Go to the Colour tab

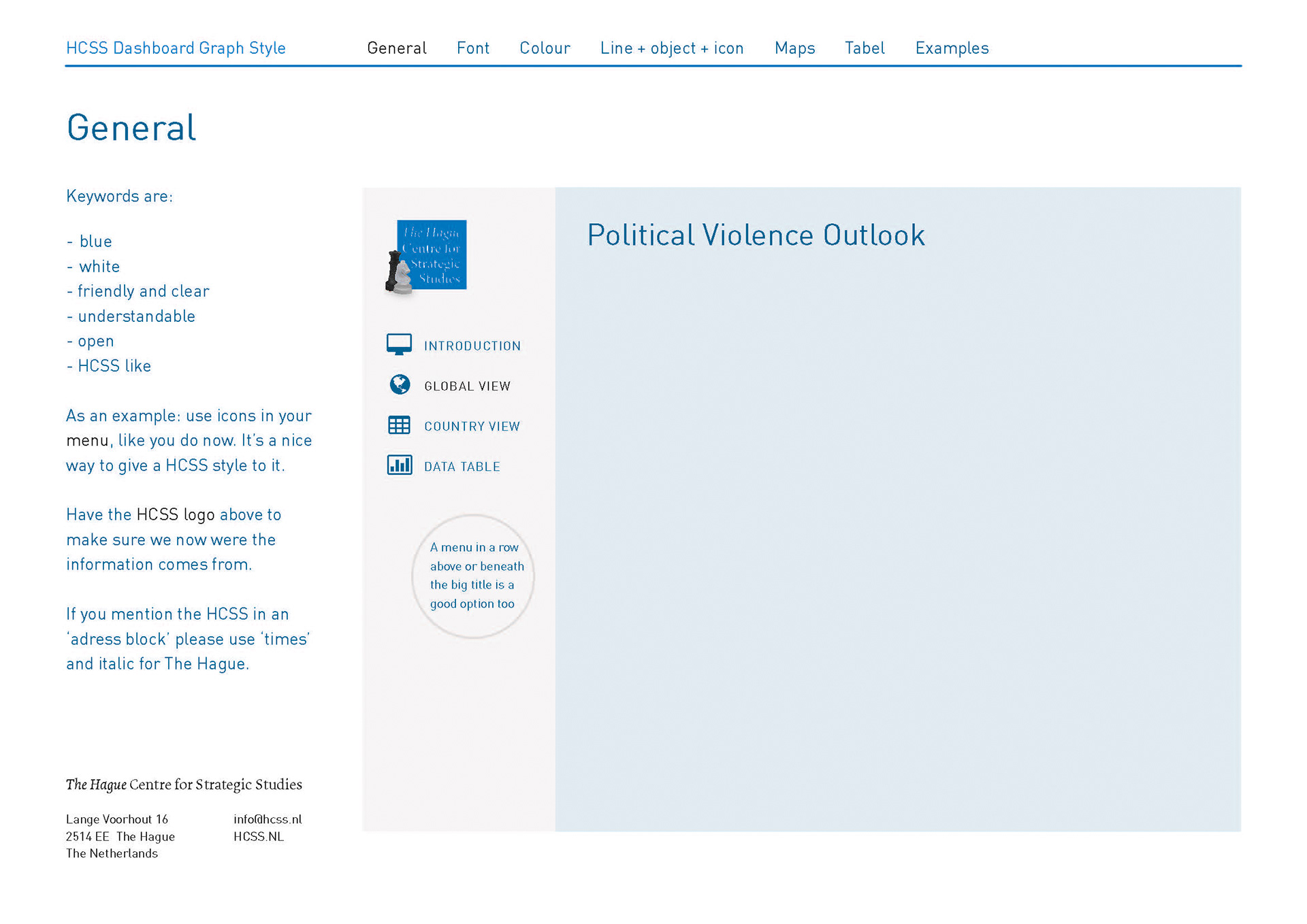tap(545, 48)
